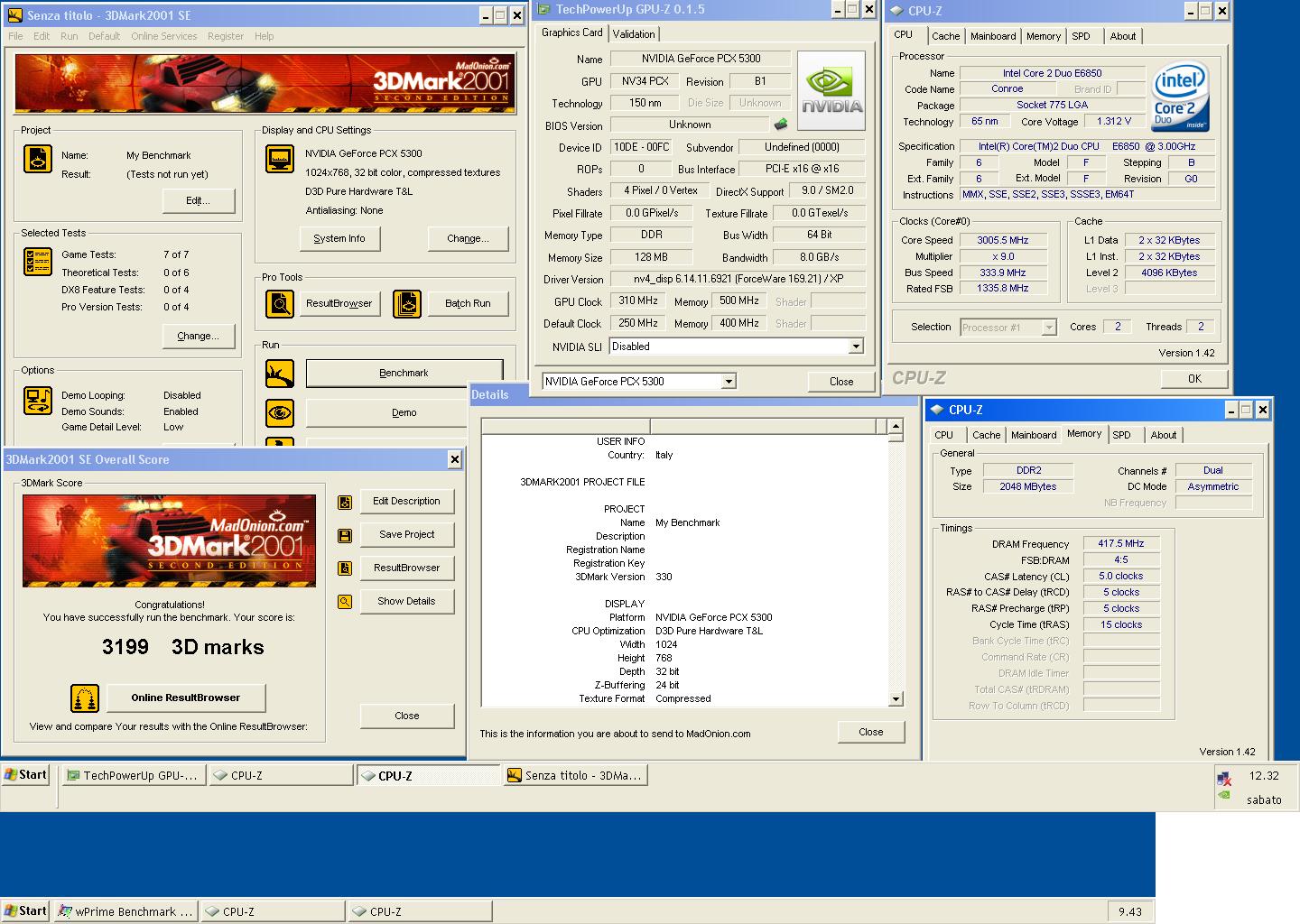Open the GPU selection dropdown in GPU-Z
1300x924 pixels.
click(x=729, y=382)
